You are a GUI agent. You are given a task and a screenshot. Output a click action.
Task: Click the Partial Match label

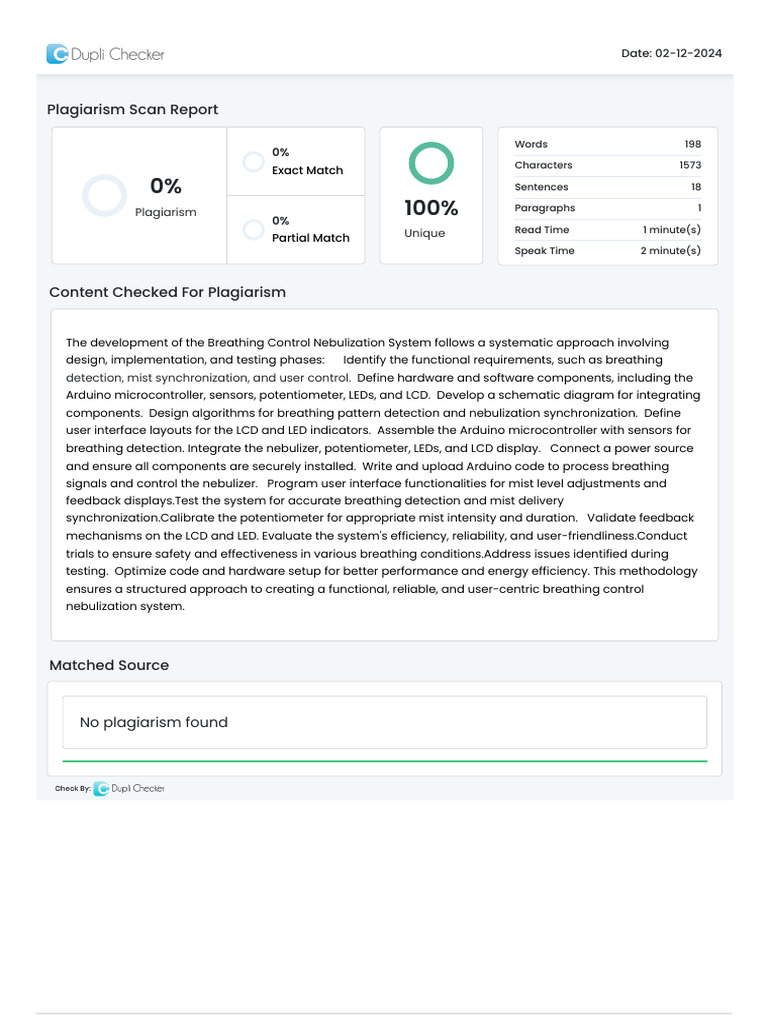(x=311, y=238)
